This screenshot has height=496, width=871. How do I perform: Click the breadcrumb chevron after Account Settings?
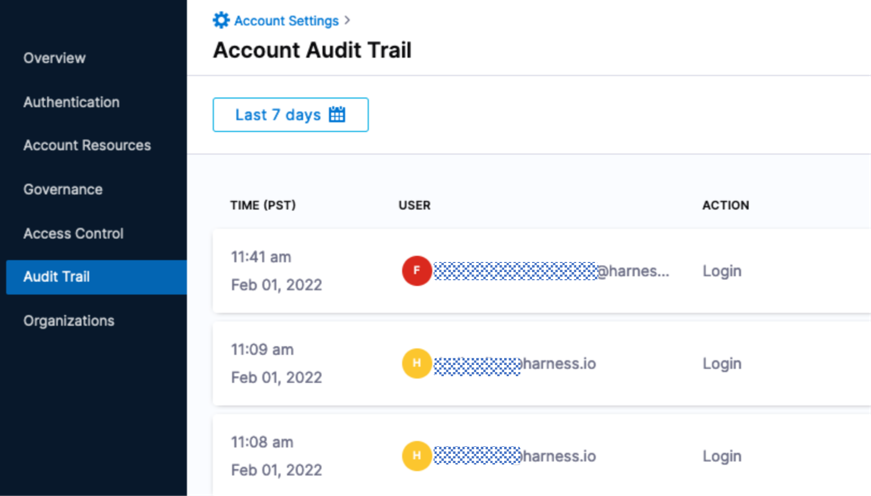pyautogui.click(x=347, y=20)
